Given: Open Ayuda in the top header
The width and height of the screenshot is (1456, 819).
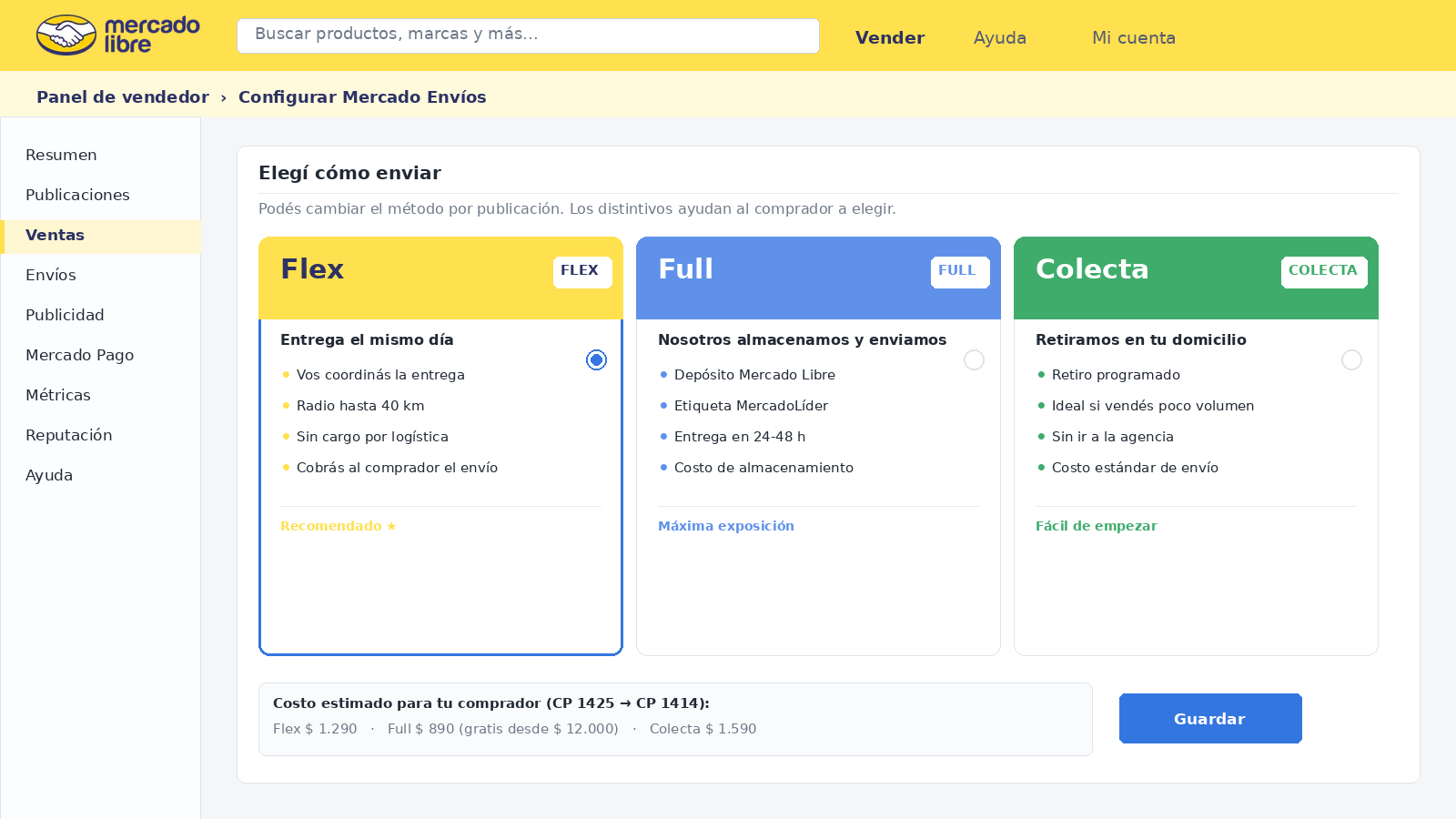Looking at the screenshot, I should 1000,37.
